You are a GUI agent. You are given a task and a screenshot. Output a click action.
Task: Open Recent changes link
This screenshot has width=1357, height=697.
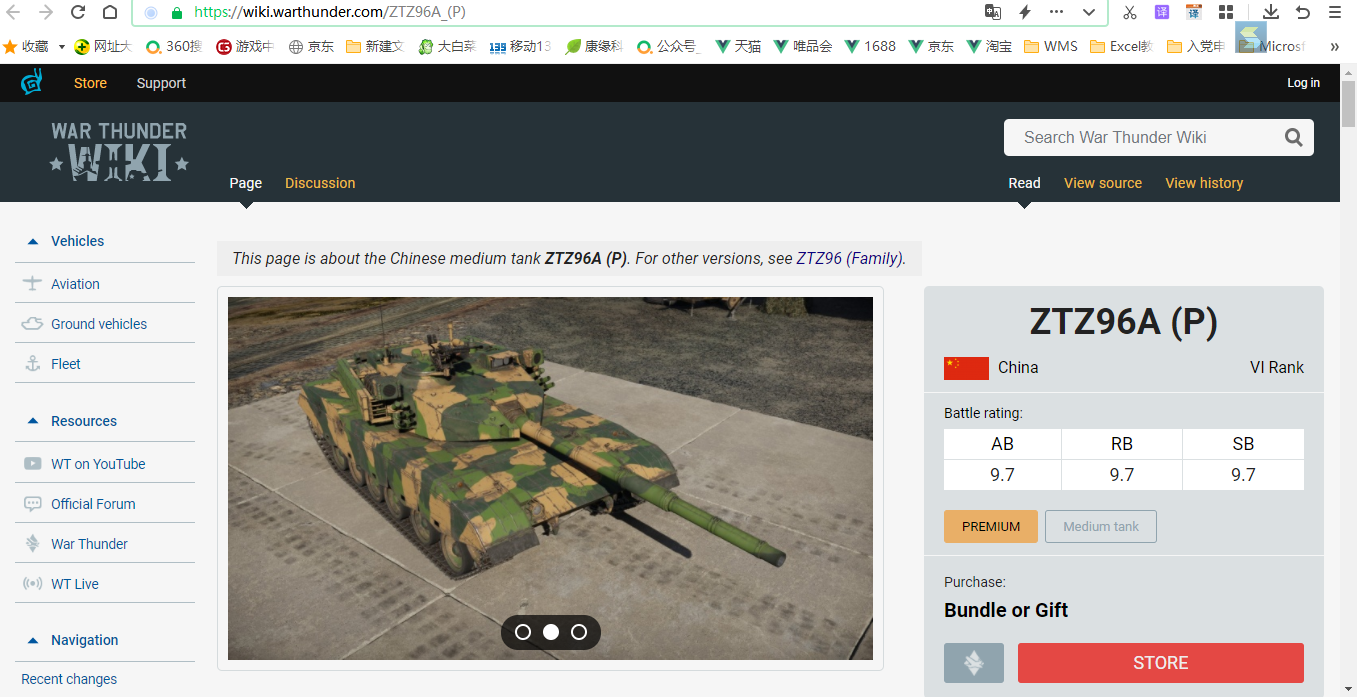click(x=69, y=679)
